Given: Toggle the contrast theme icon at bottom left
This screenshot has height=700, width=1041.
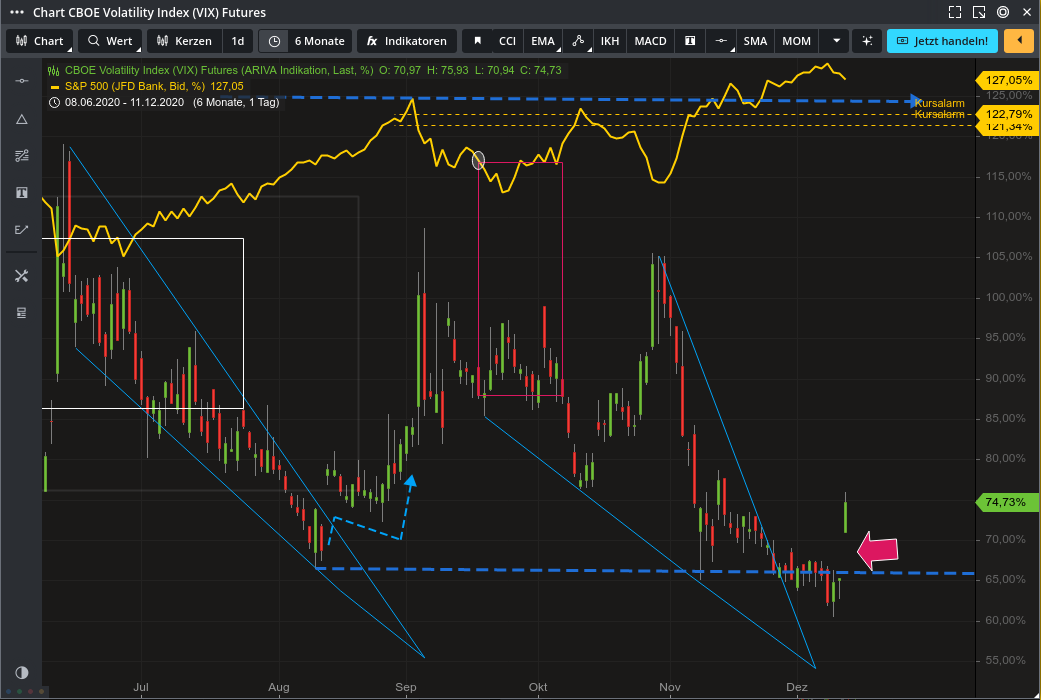Looking at the screenshot, I should [21, 672].
